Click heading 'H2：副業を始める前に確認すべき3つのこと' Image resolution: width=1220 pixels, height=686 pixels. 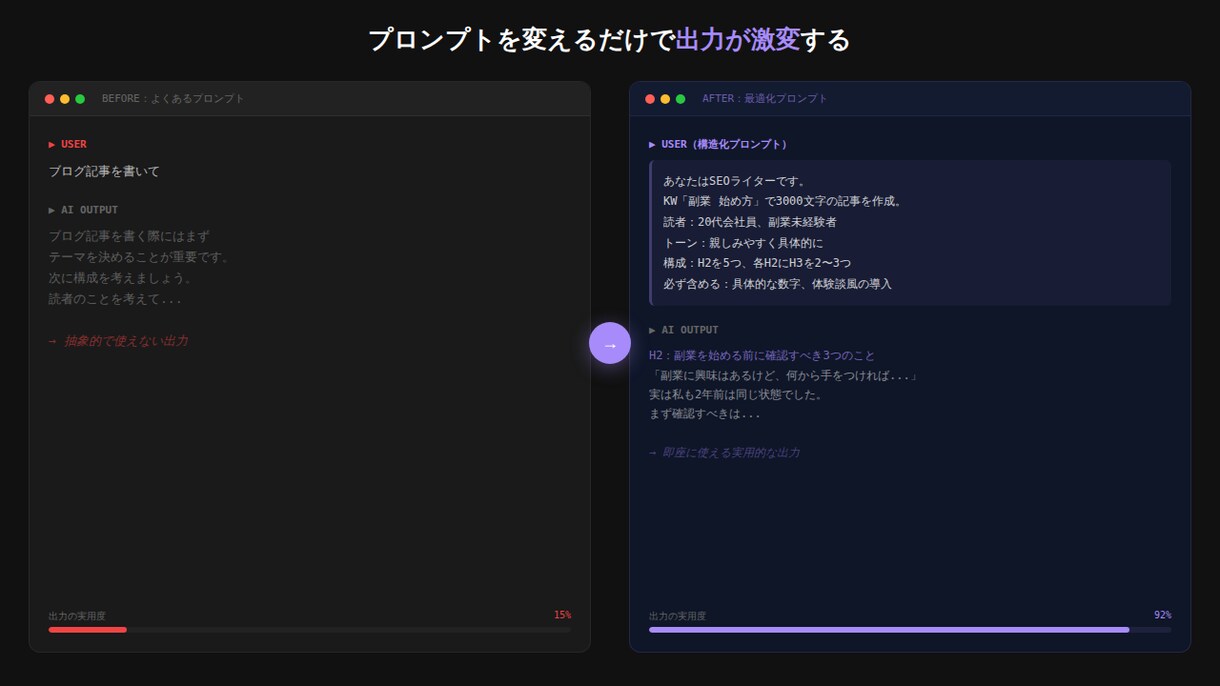point(762,355)
